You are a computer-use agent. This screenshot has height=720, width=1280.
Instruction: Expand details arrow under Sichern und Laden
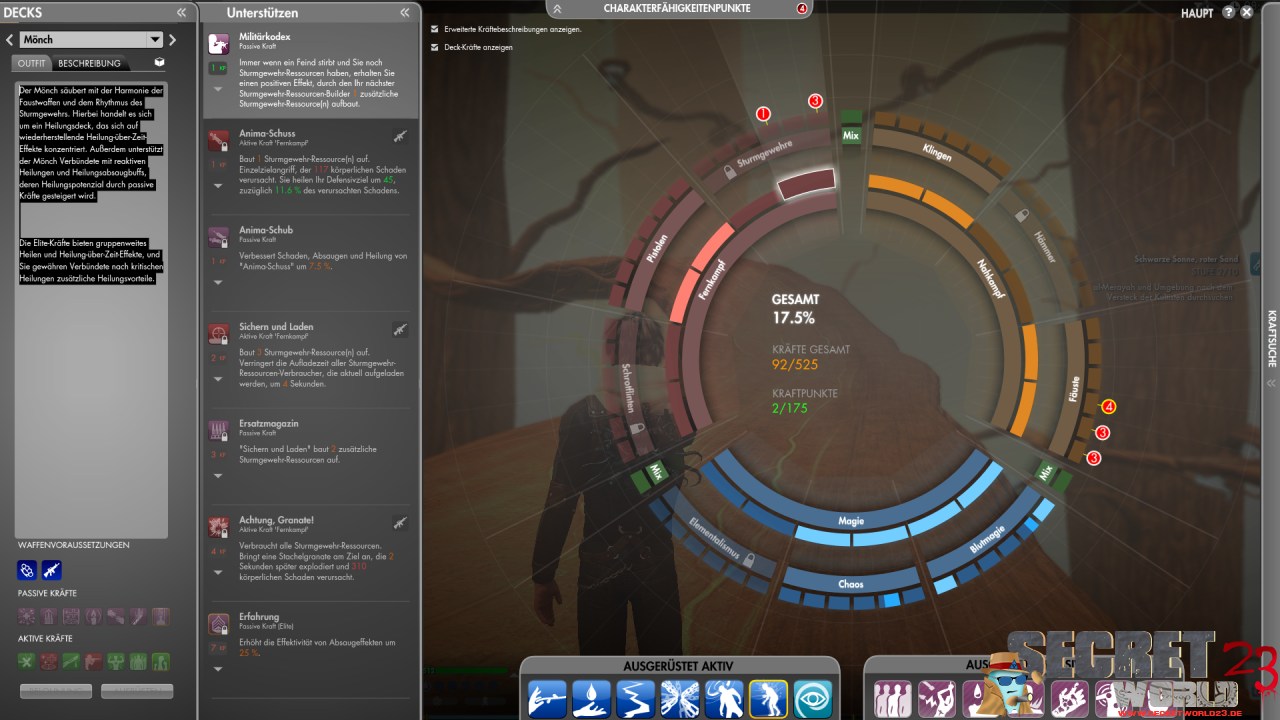point(218,380)
